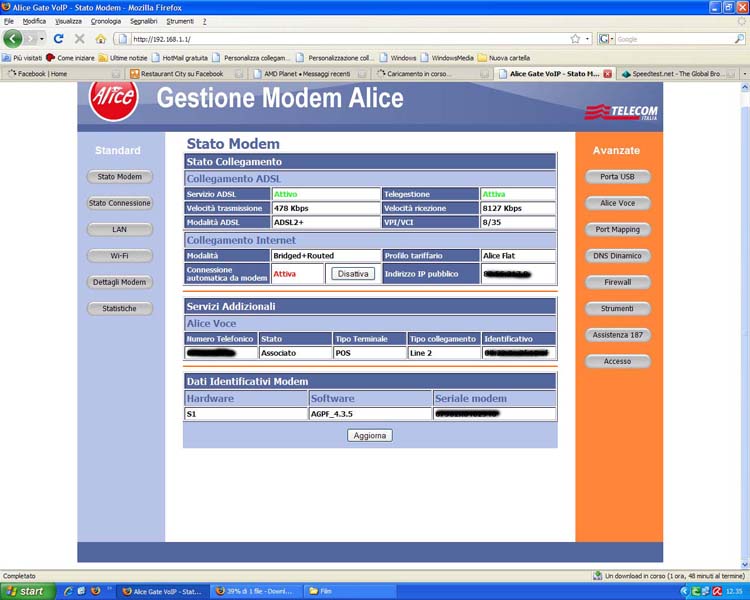Open the Personalizzazione coll... bookmark
Screen dimensions: 750x600
[335, 58]
